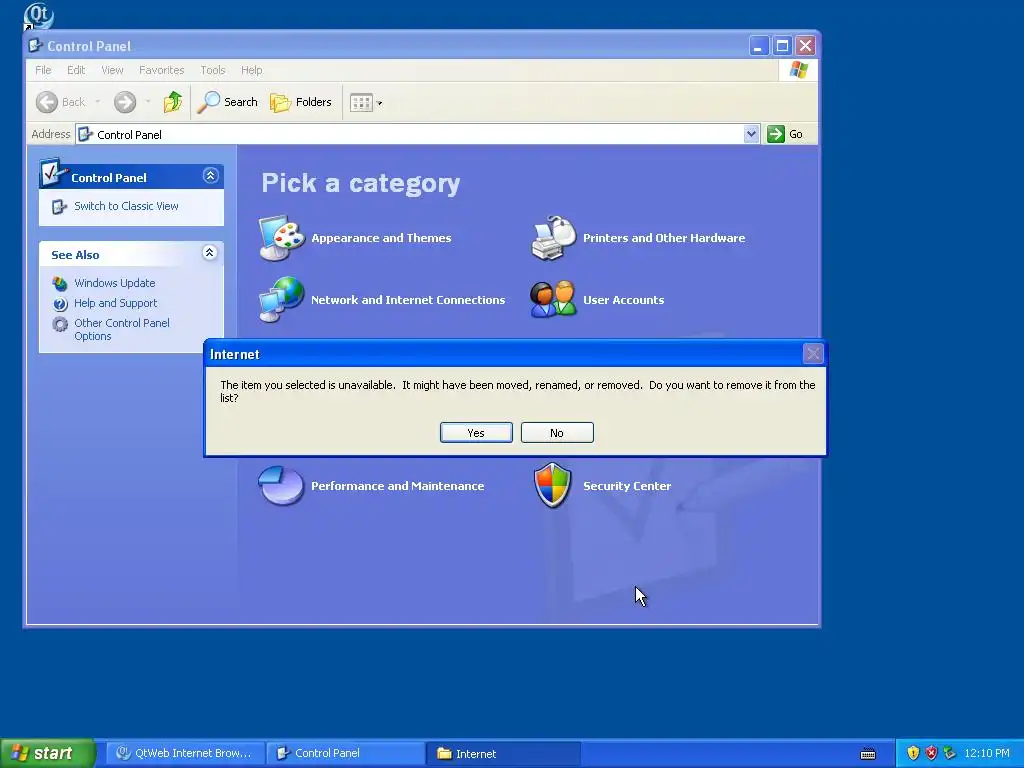The width and height of the screenshot is (1024, 768).
Task: Click the Start button
Action: click(x=48, y=753)
